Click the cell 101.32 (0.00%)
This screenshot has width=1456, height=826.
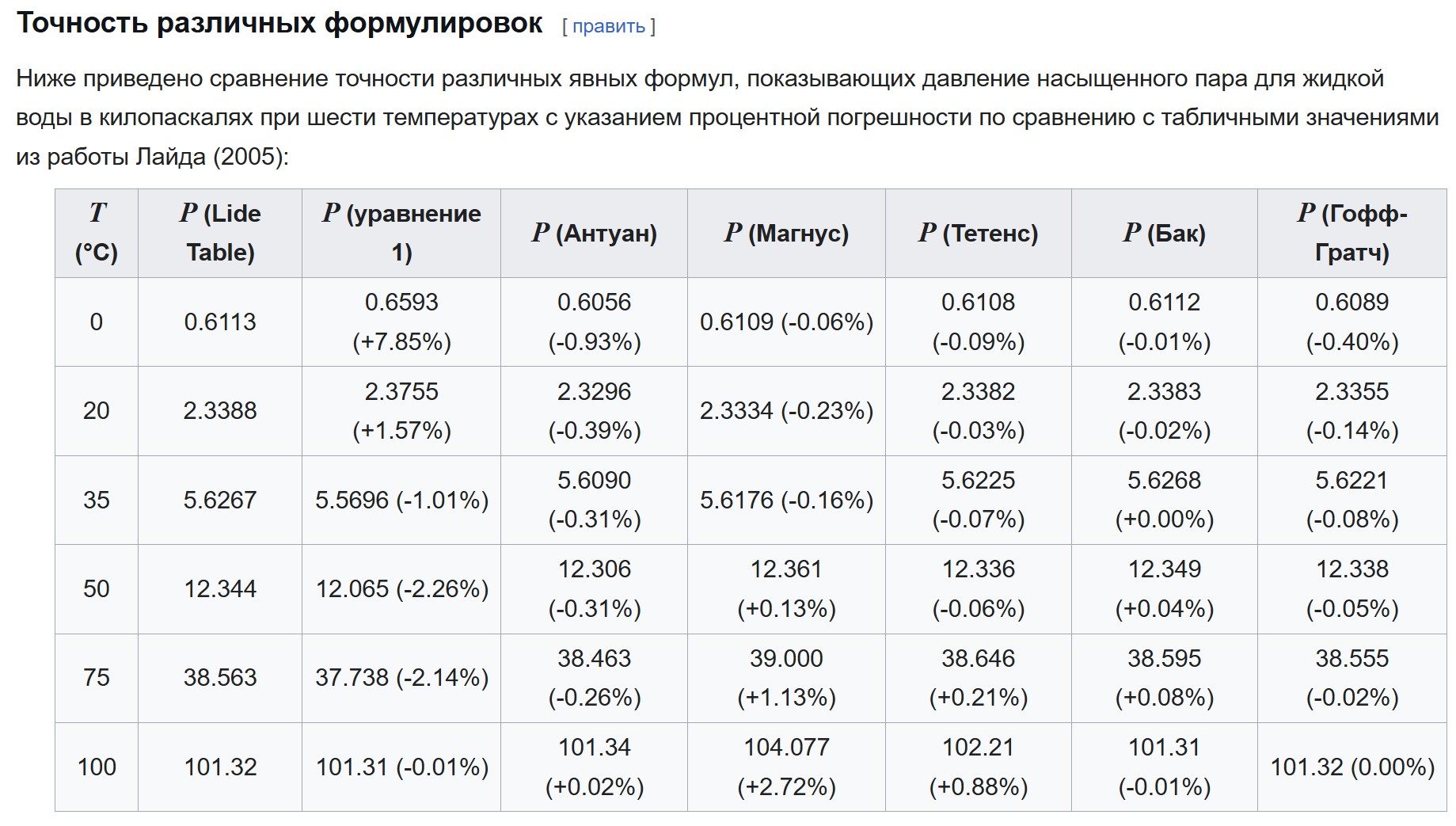click(x=1351, y=767)
